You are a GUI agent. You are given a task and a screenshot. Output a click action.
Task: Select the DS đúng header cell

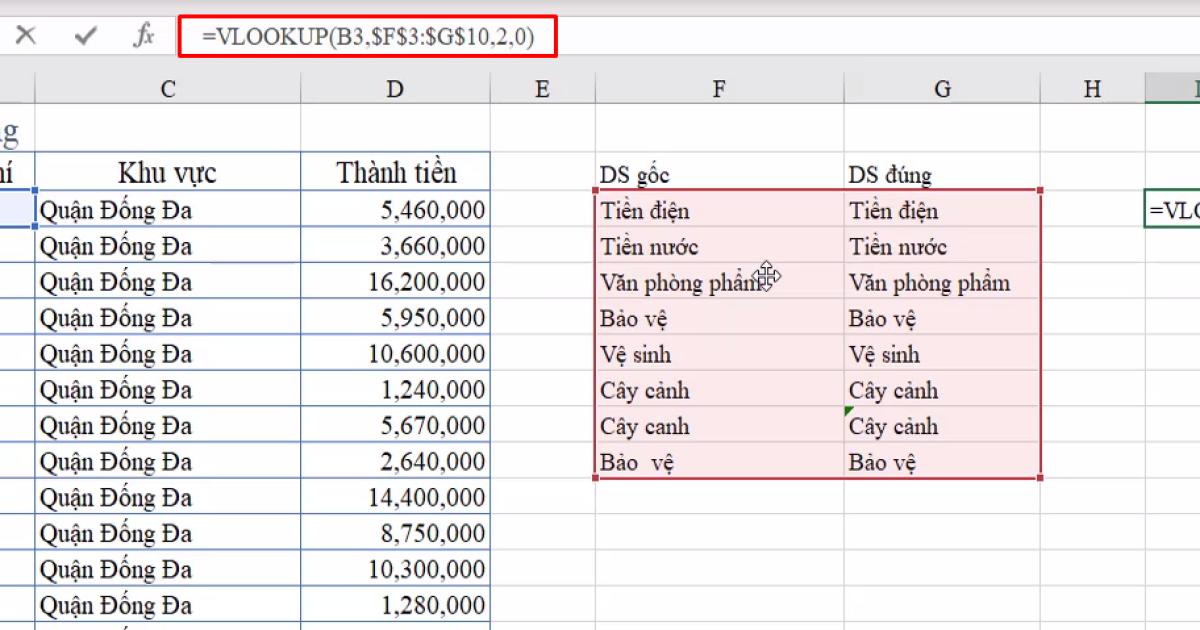point(900,174)
